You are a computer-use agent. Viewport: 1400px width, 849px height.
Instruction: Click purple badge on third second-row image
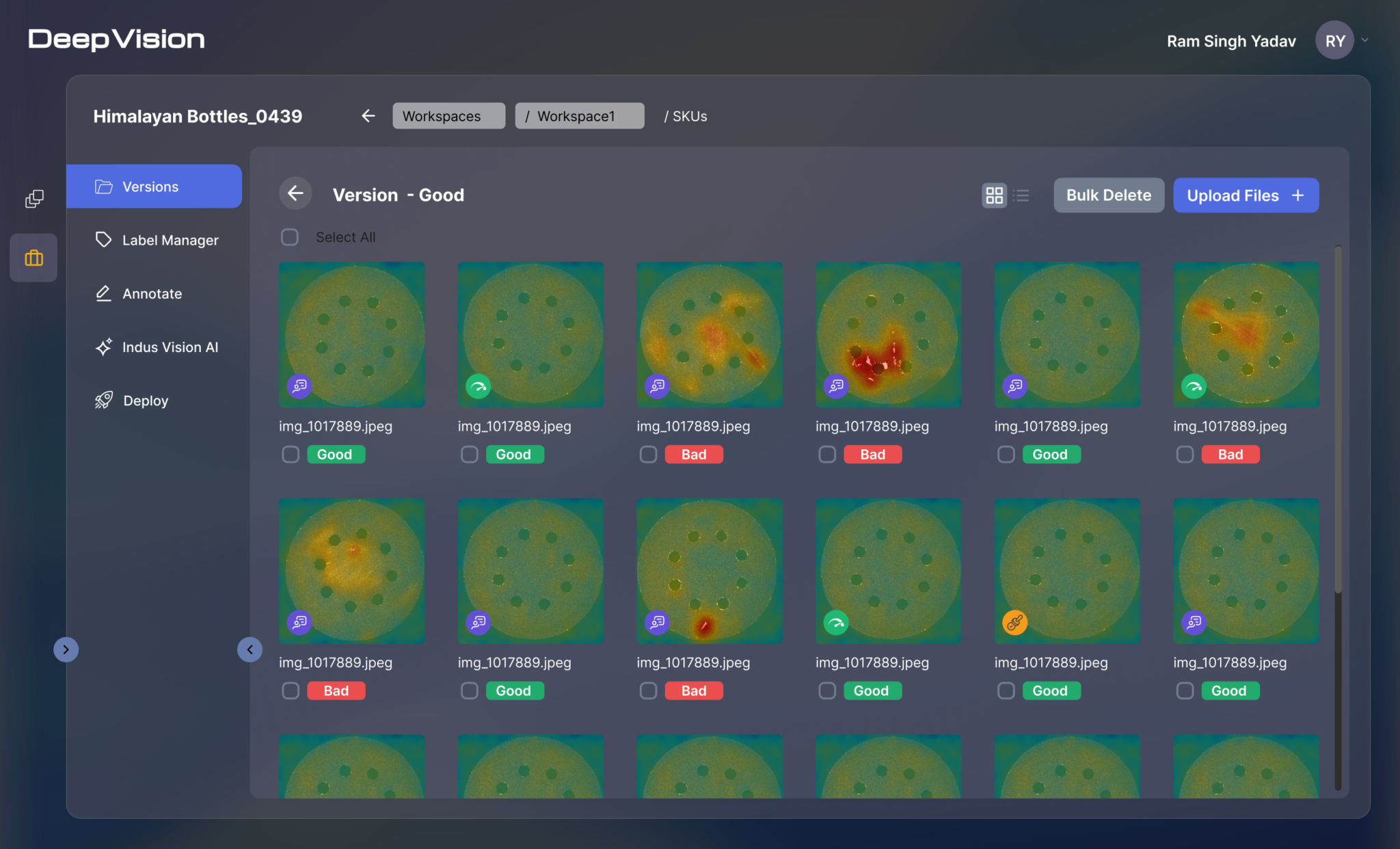(x=657, y=622)
